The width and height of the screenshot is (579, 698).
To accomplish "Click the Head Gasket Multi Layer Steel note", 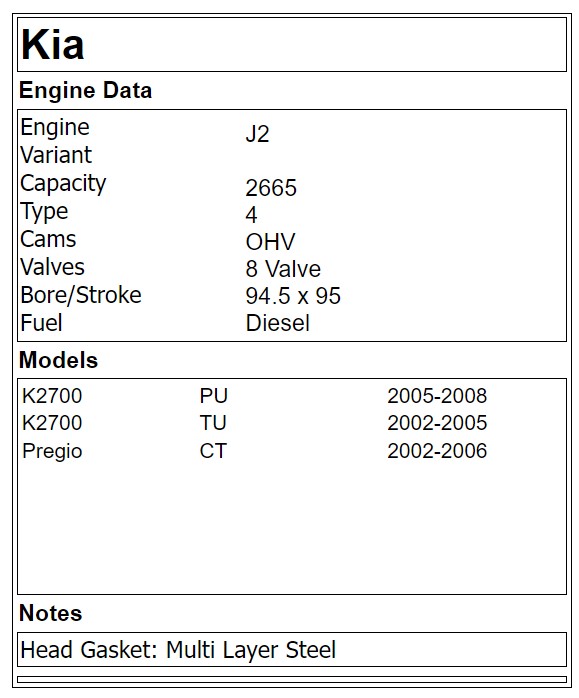I will tap(178, 649).
